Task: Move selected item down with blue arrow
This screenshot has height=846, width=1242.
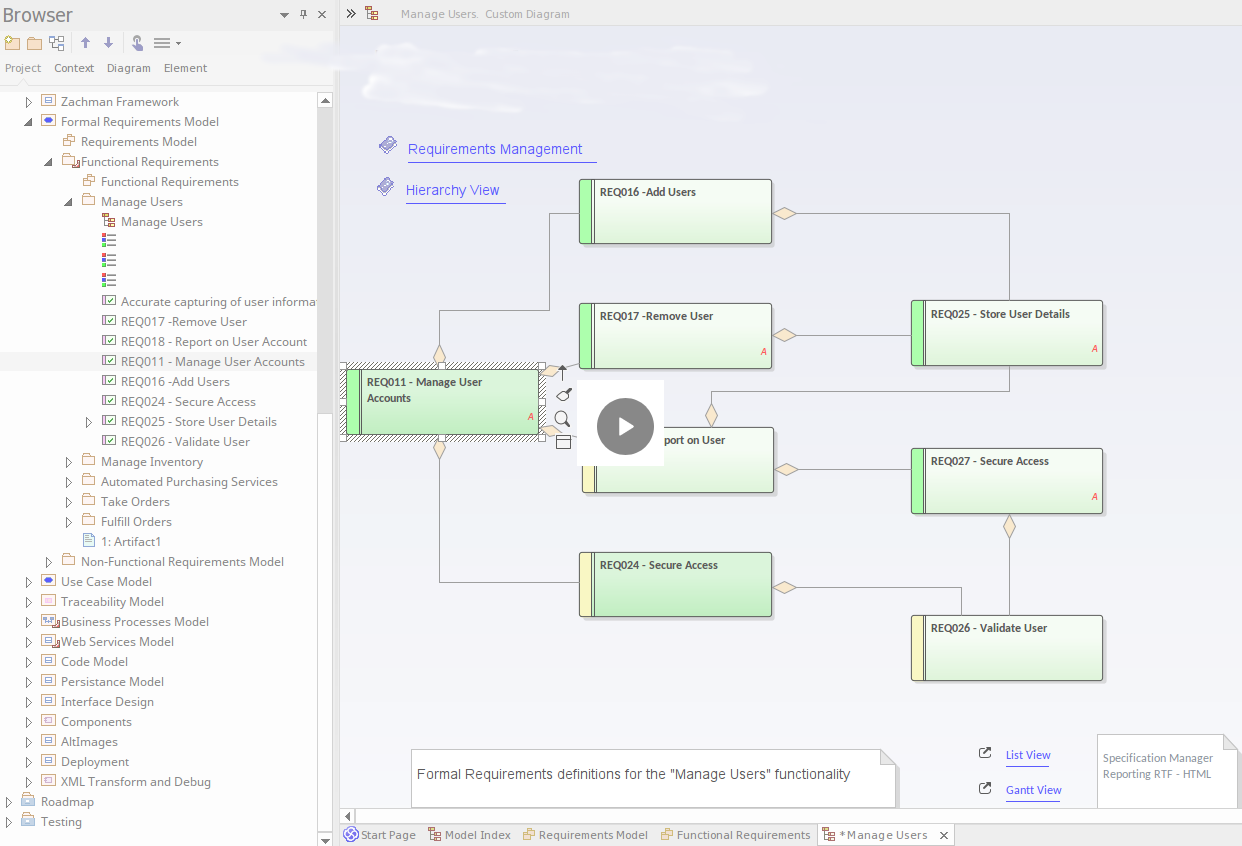Action: pos(109,43)
